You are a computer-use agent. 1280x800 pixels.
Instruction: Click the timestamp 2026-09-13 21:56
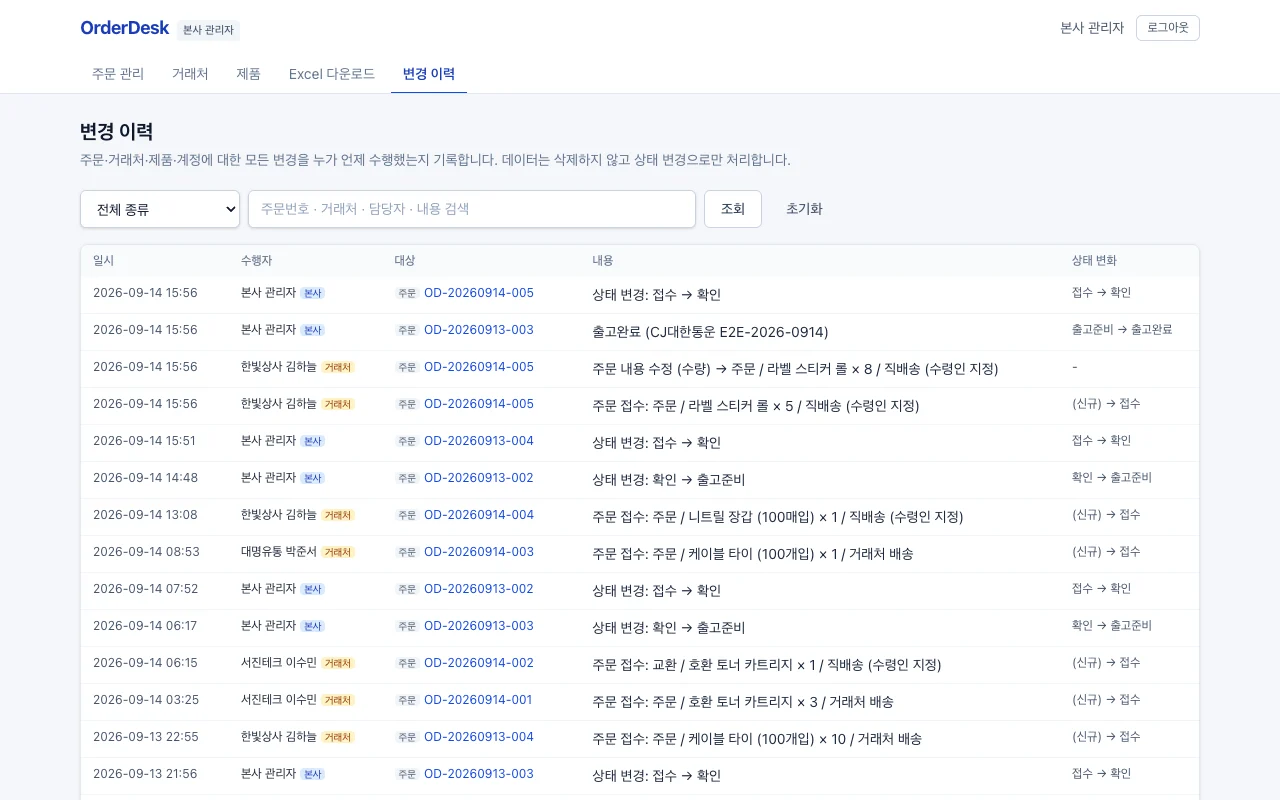click(145, 774)
